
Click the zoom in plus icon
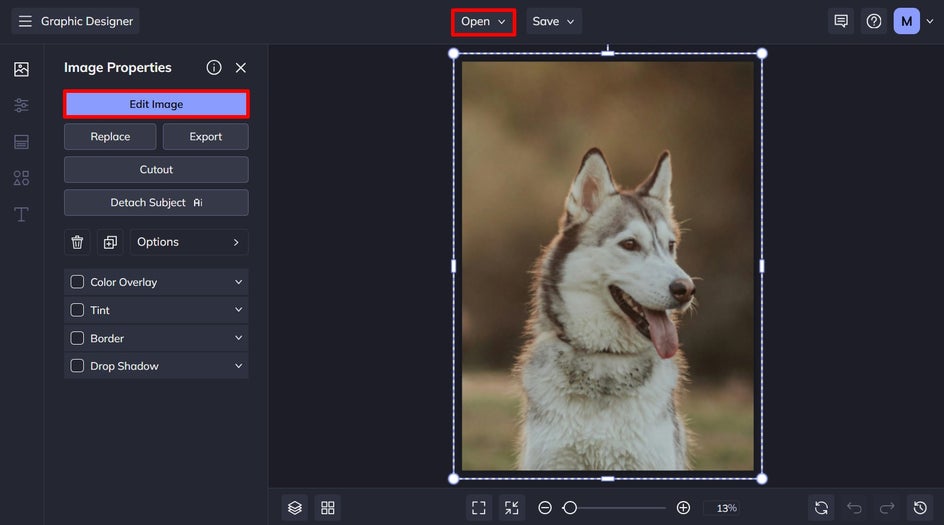point(683,508)
